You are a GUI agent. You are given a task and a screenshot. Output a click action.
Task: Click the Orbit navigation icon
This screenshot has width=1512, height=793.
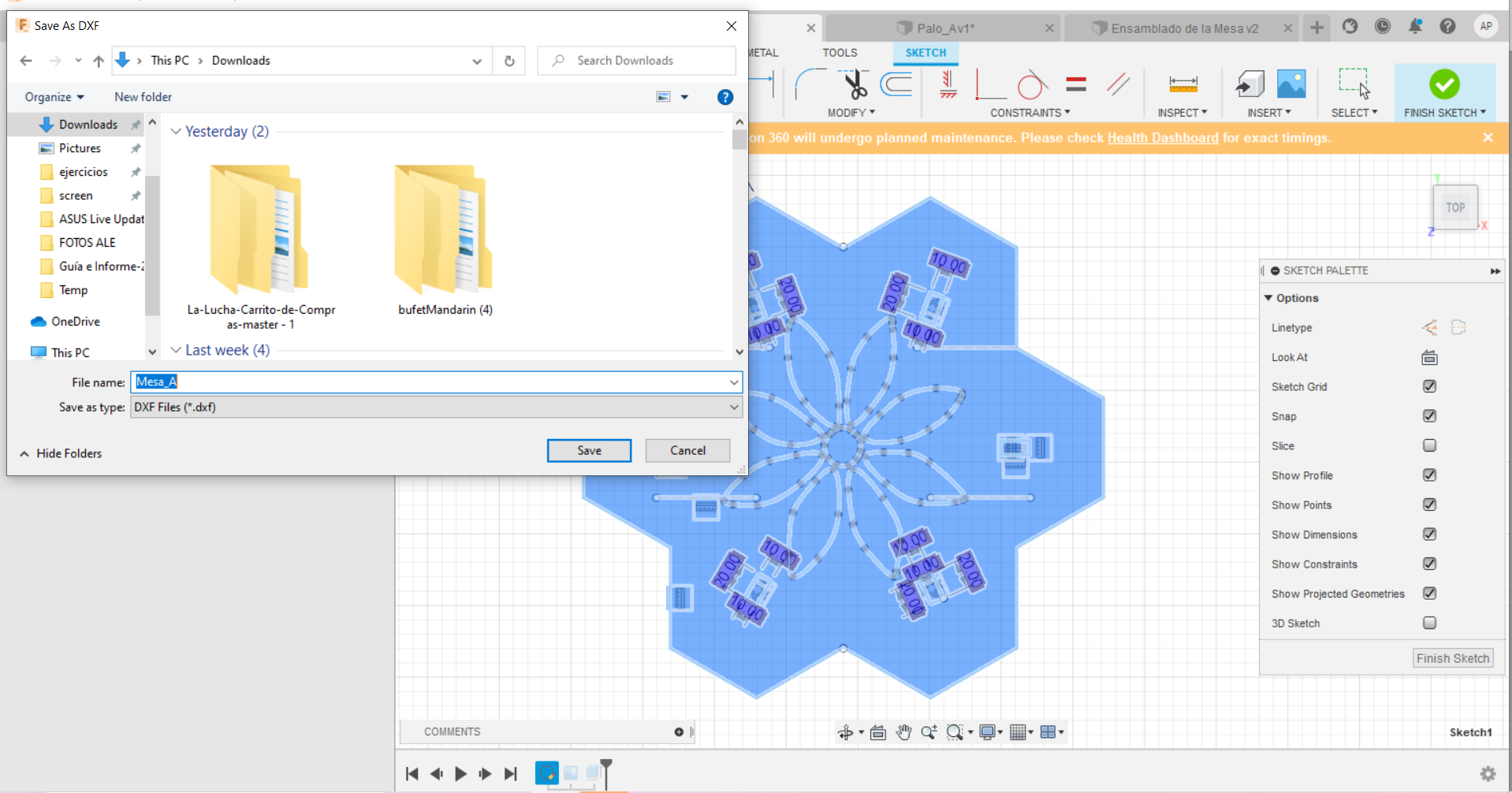pos(845,732)
